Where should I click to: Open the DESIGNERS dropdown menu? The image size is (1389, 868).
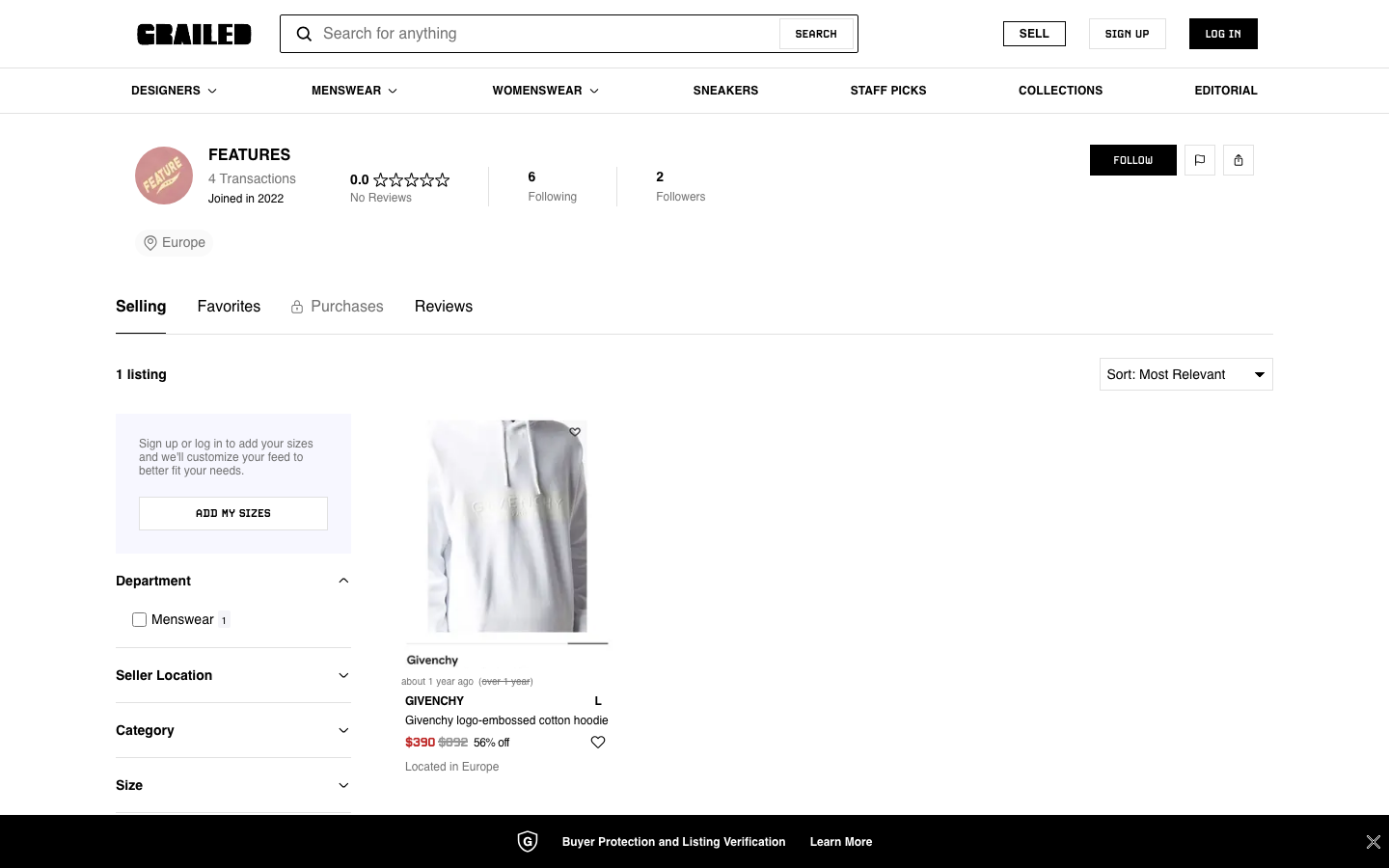[x=174, y=91]
